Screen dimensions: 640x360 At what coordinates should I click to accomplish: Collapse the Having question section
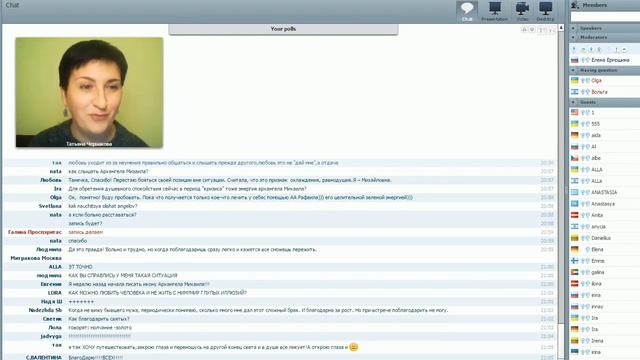(x=573, y=70)
